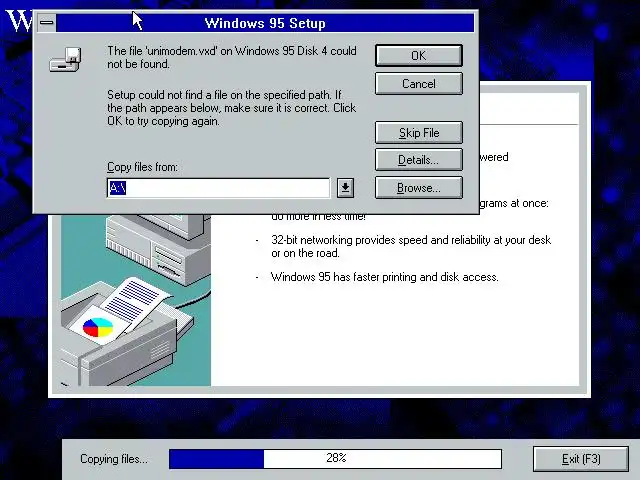
Task: Click the Windows 95 Setup title bar
Action: point(265,23)
